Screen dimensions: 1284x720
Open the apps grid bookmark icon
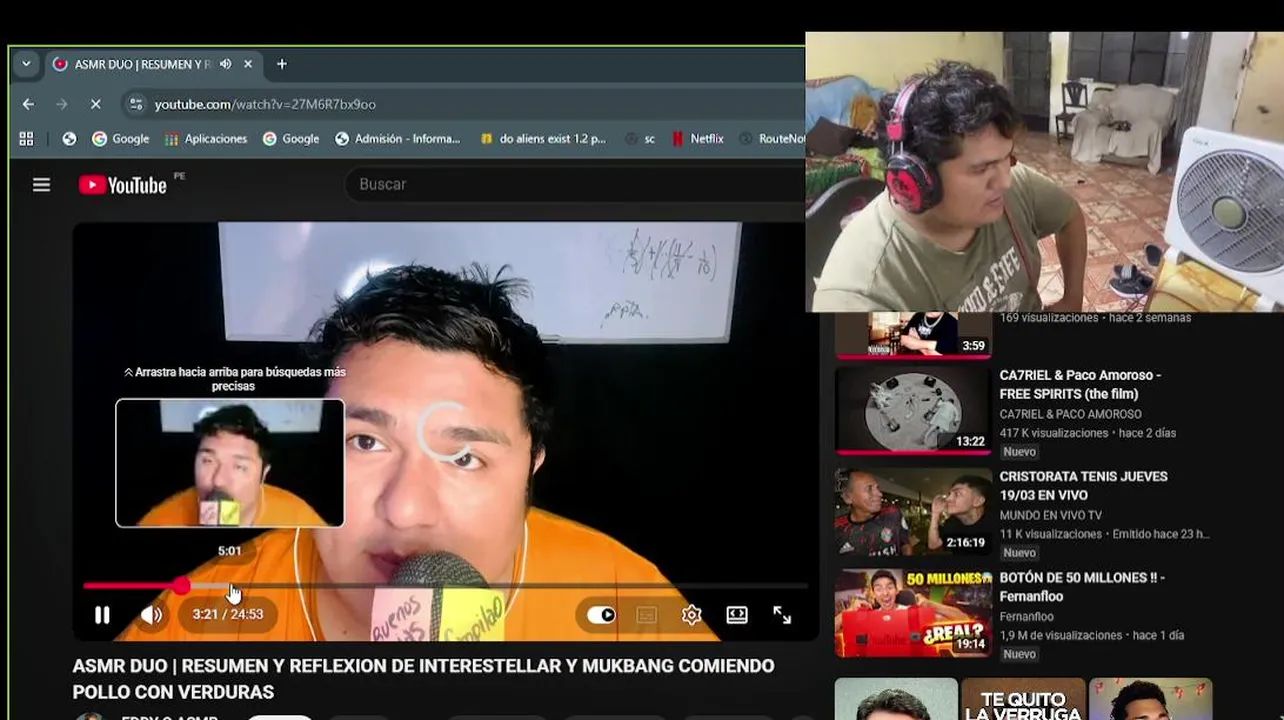coord(26,139)
